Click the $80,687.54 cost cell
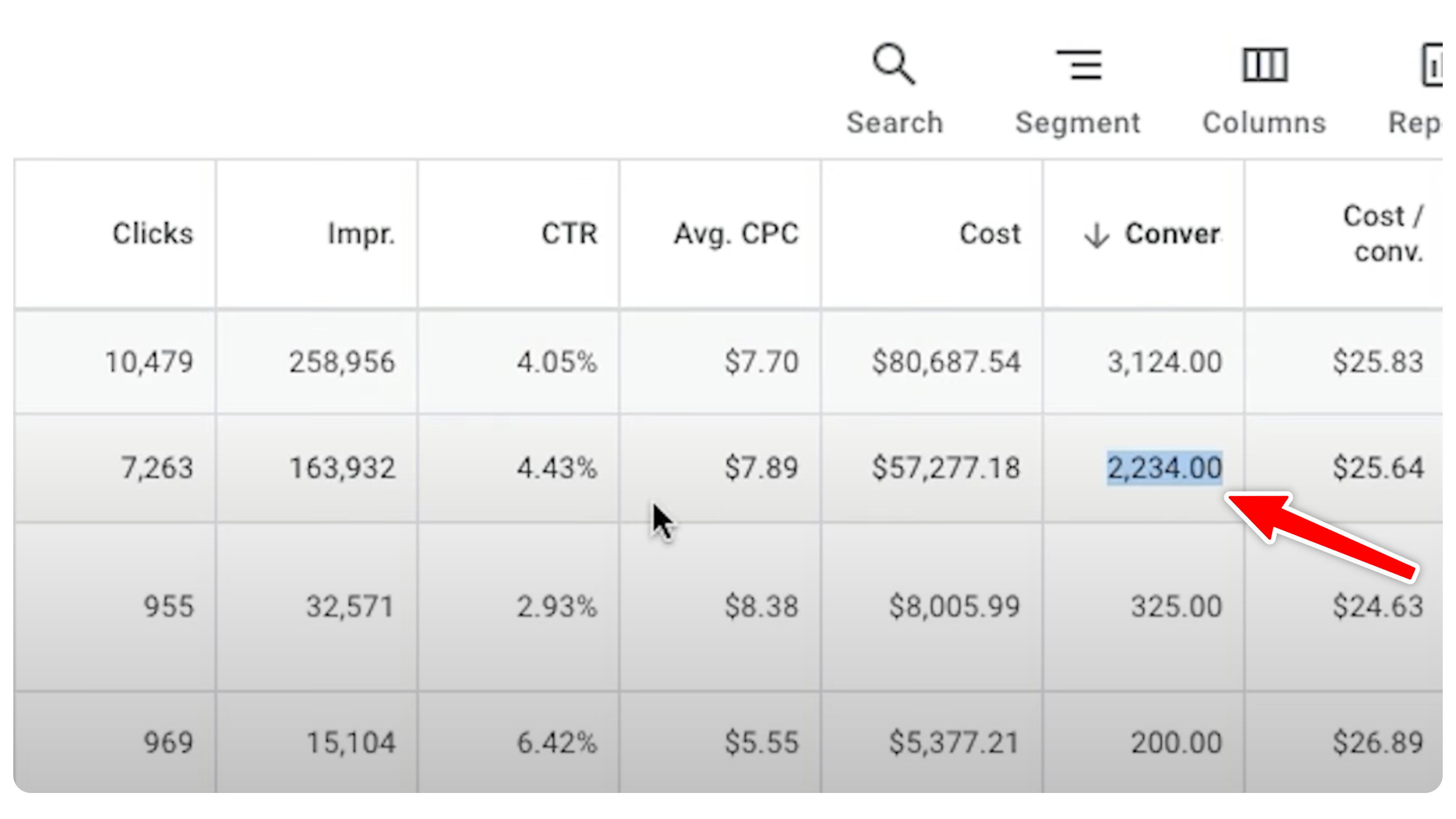The image size is (1456, 819). (946, 362)
